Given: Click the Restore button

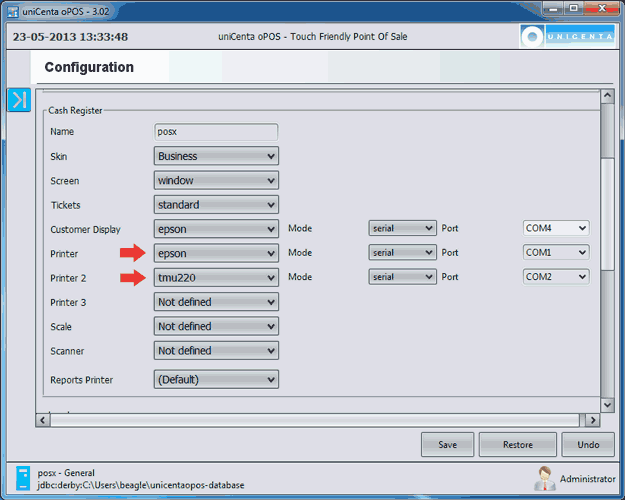Looking at the screenshot, I should pyautogui.click(x=517, y=444).
